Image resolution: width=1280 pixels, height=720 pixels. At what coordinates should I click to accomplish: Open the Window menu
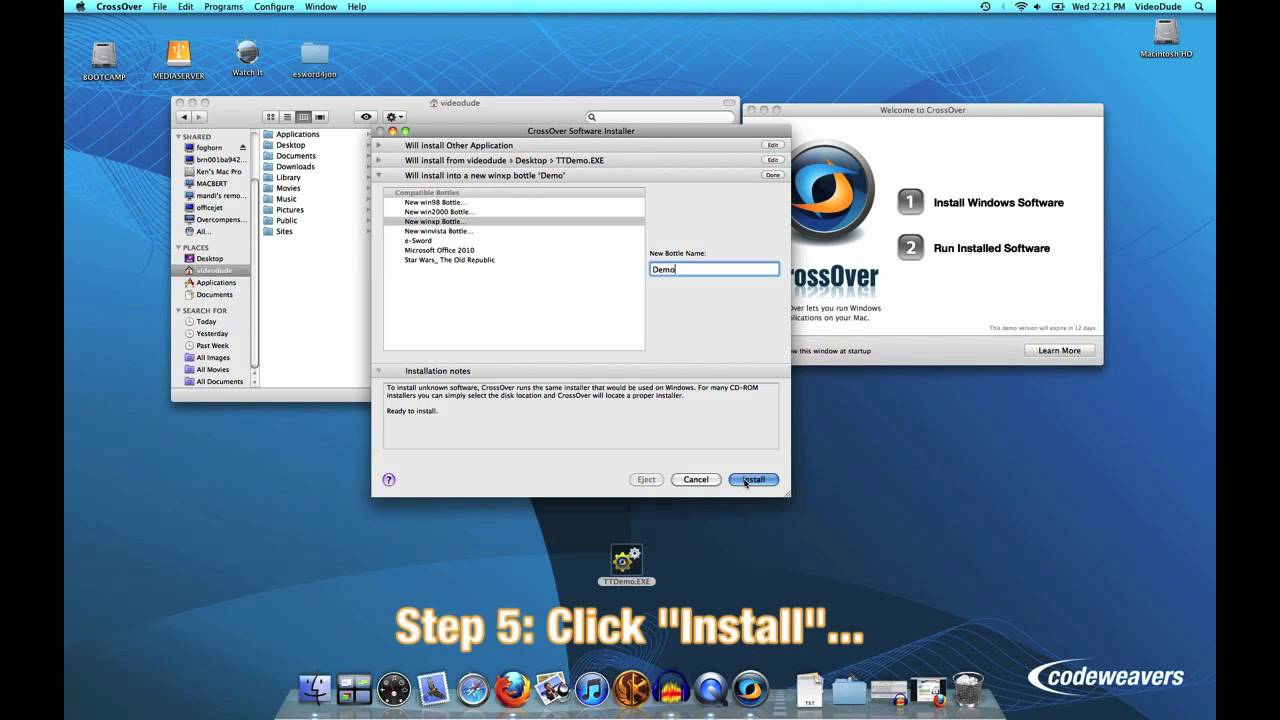(x=321, y=6)
